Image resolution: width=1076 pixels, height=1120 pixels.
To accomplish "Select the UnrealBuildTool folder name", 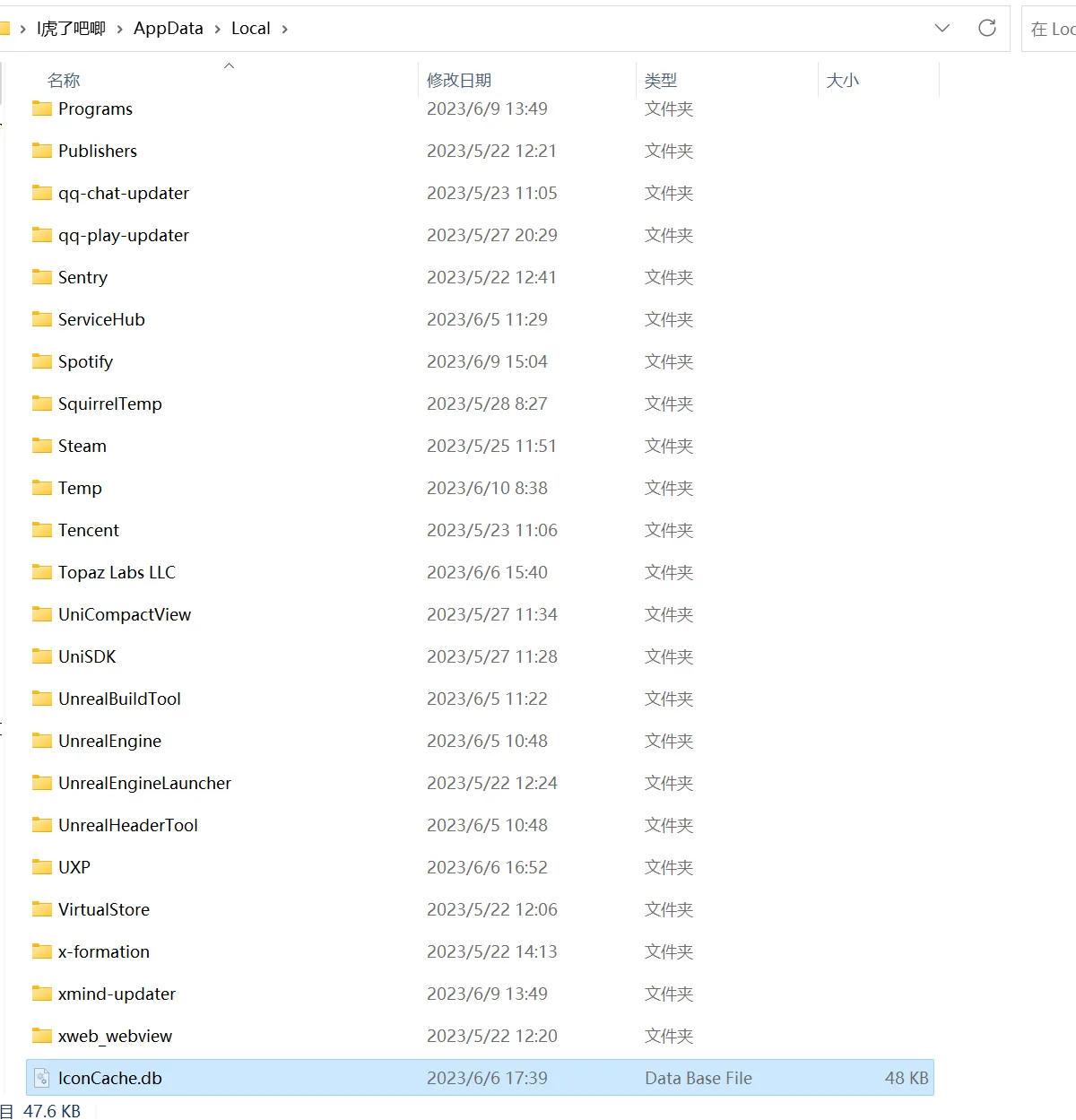I will (120, 699).
